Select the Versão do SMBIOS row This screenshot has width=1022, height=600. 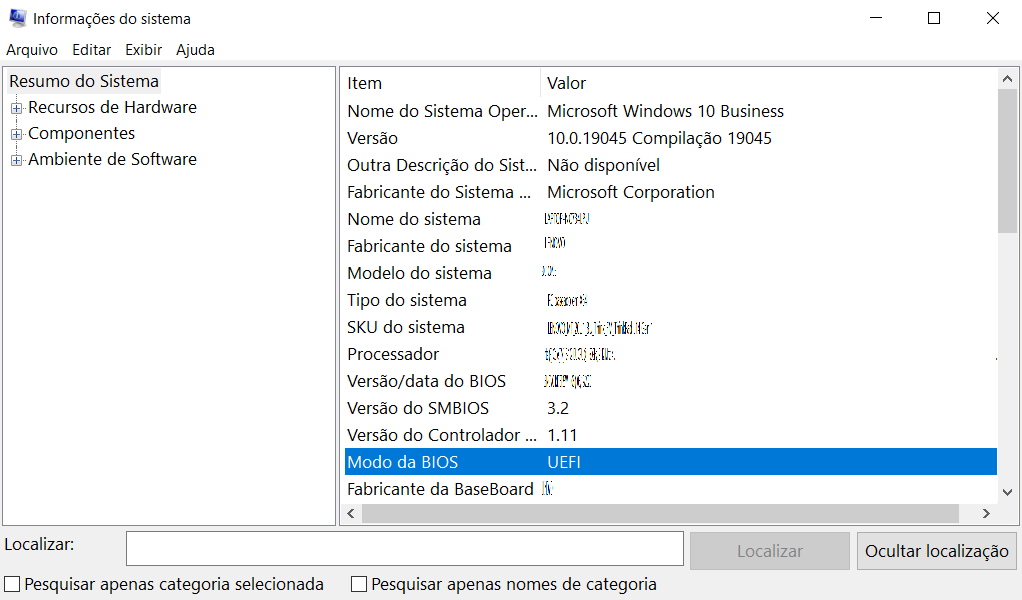[x=417, y=408]
